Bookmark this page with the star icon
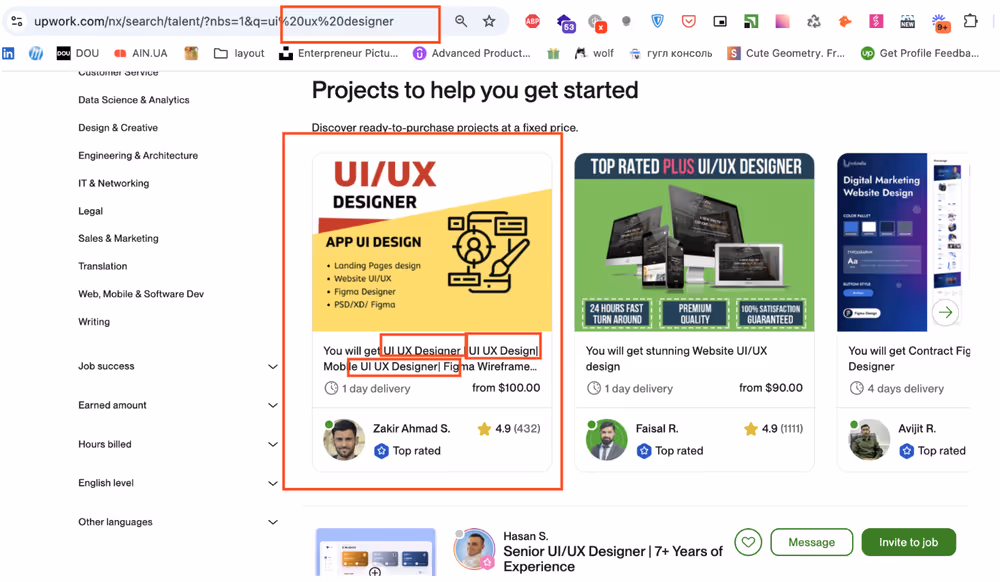The height and width of the screenshot is (582, 1000). point(489,21)
